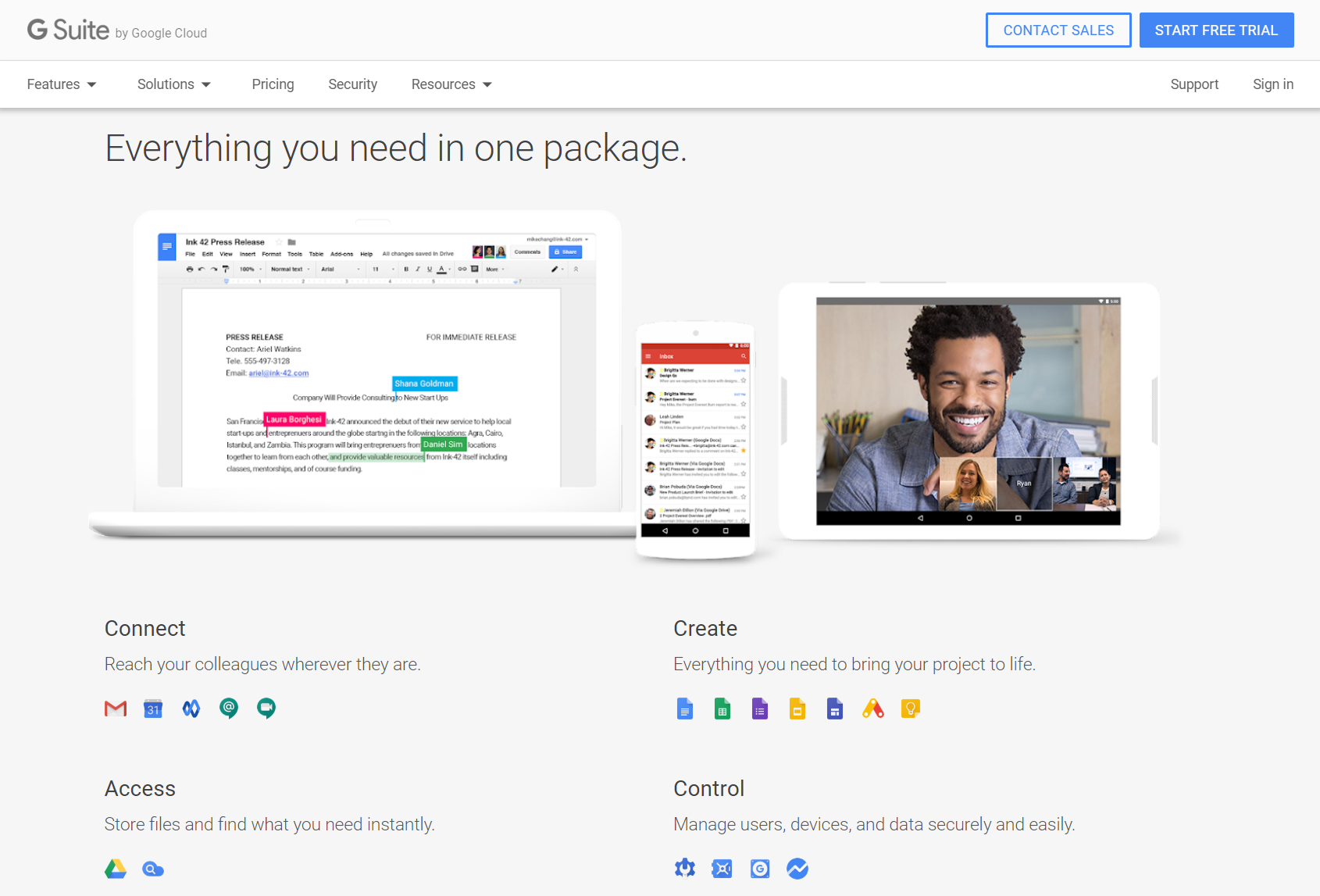Open the Cloud Search icon

point(153,869)
